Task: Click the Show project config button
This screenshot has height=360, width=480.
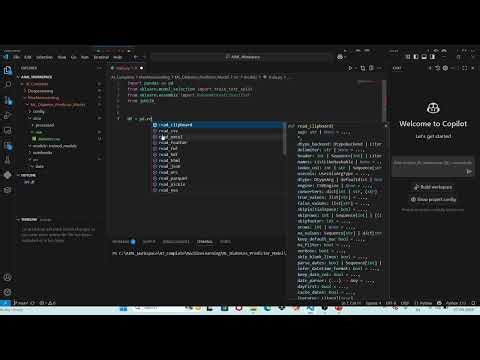Action: tap(433, 199)
